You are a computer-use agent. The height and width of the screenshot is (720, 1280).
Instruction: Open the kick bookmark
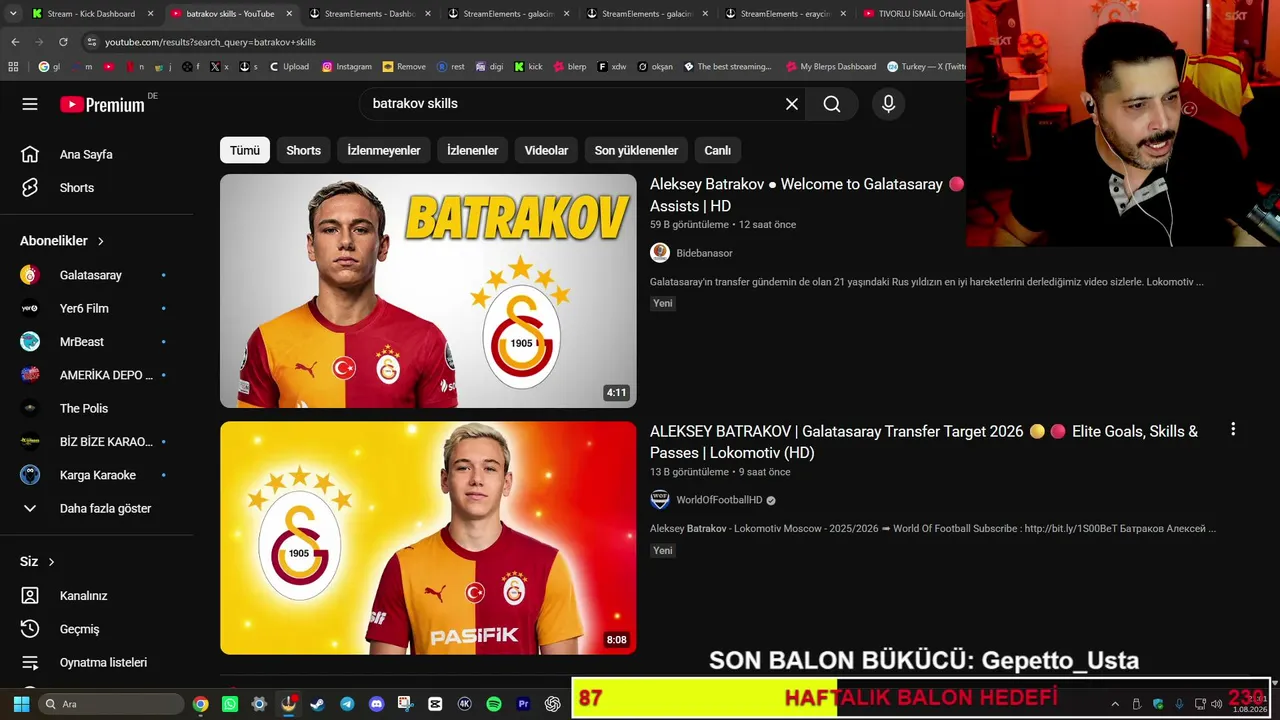click(529, 67)
